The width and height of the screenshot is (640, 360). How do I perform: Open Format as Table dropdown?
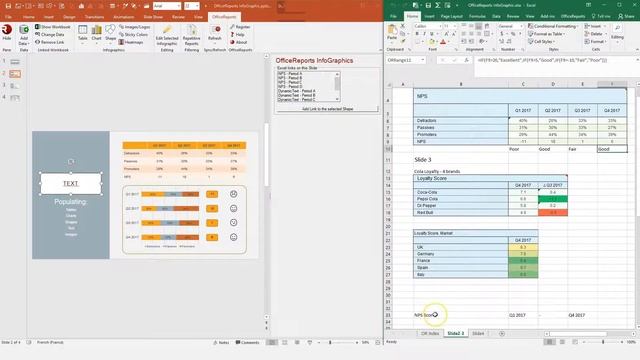tap(548, 34)
